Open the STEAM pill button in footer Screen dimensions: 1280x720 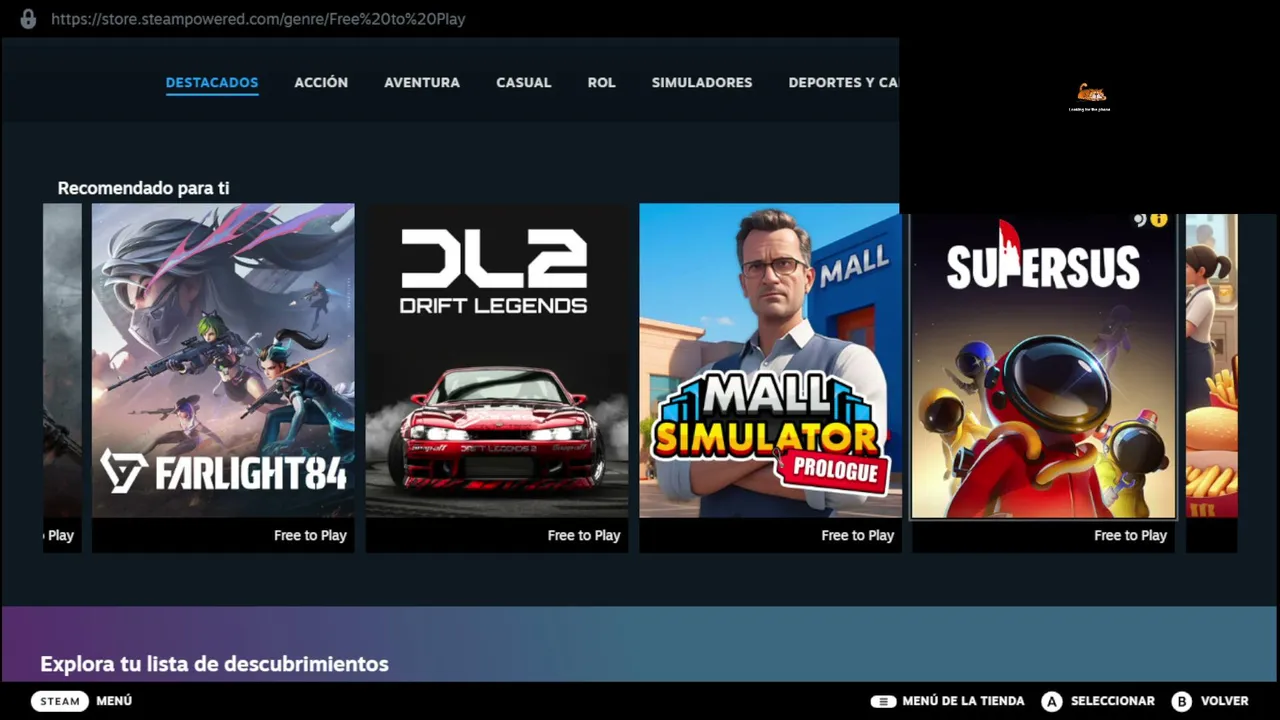(x=60, y=701)
